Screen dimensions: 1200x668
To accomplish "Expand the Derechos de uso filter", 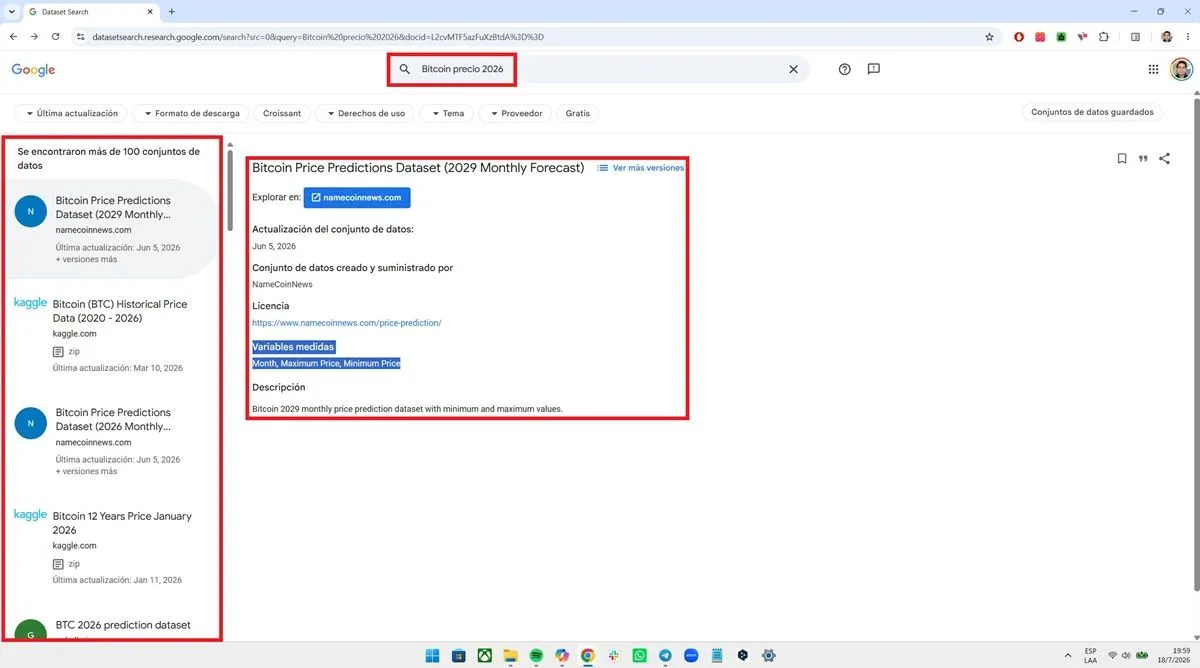I will (365, 113).
